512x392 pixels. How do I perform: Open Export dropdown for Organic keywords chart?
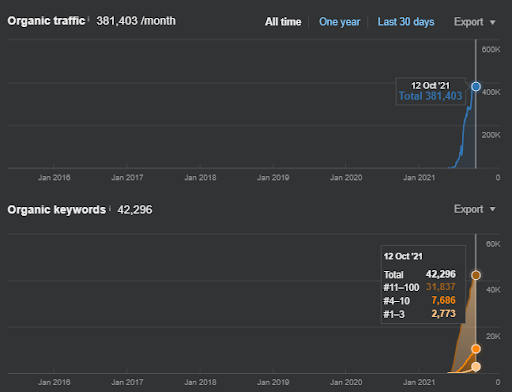(x=474, y=209)
